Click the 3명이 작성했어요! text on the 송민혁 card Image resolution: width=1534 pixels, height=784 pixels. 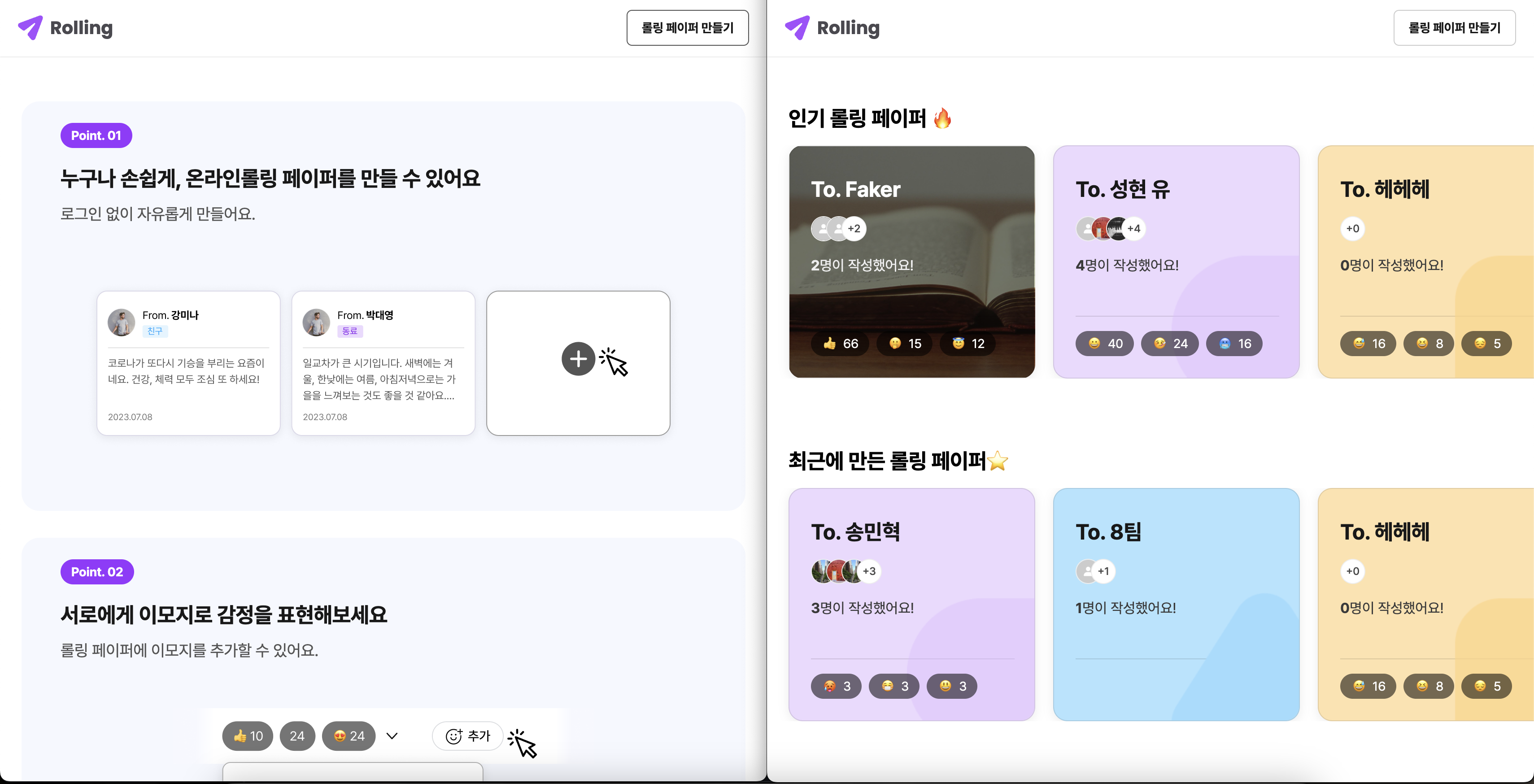coord(862,608)
